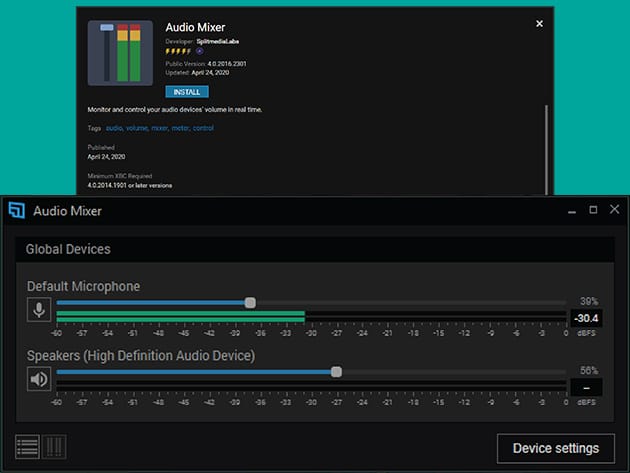Mute the Speakers device icon
The width and height of the screenshot is (630, 473).
click(x=39, y=379)
